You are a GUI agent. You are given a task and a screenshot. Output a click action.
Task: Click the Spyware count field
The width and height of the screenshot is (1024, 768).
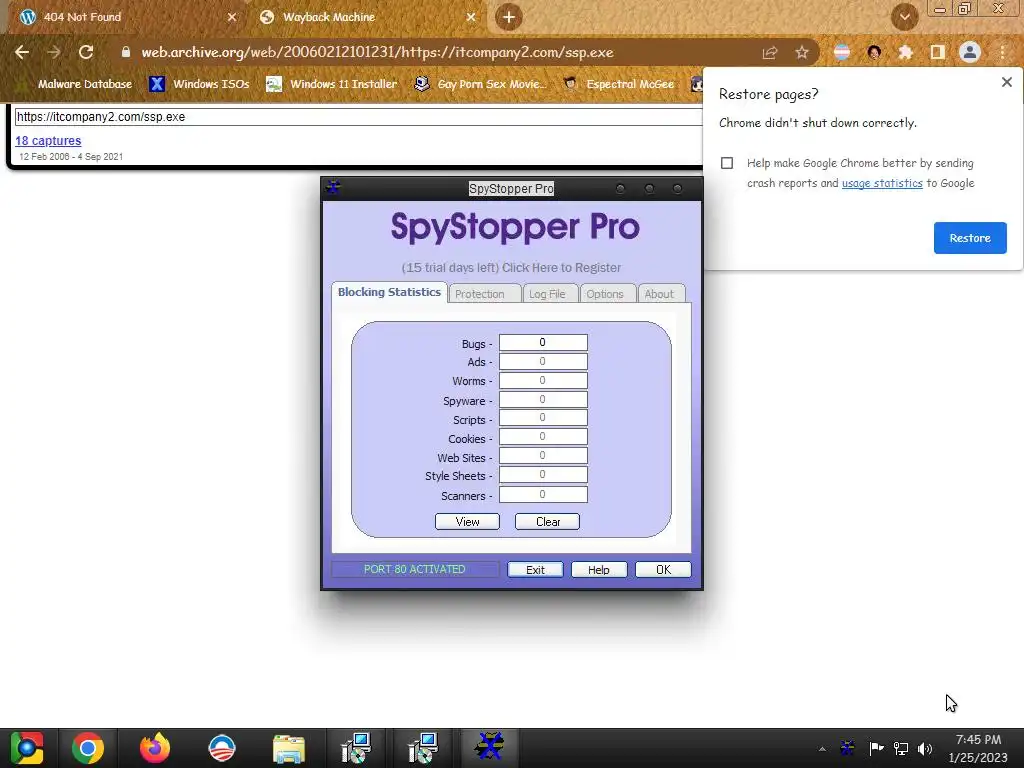click(x=543, y=399)
